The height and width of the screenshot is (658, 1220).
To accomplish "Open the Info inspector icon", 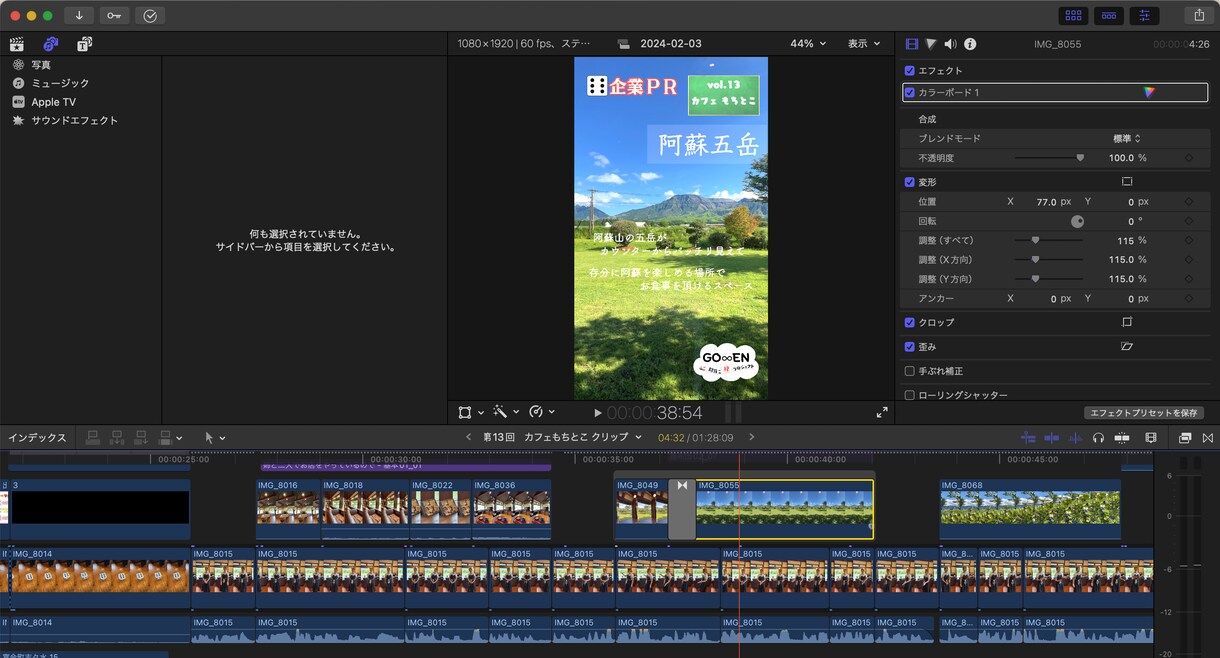I will click(x=971, y=43).
